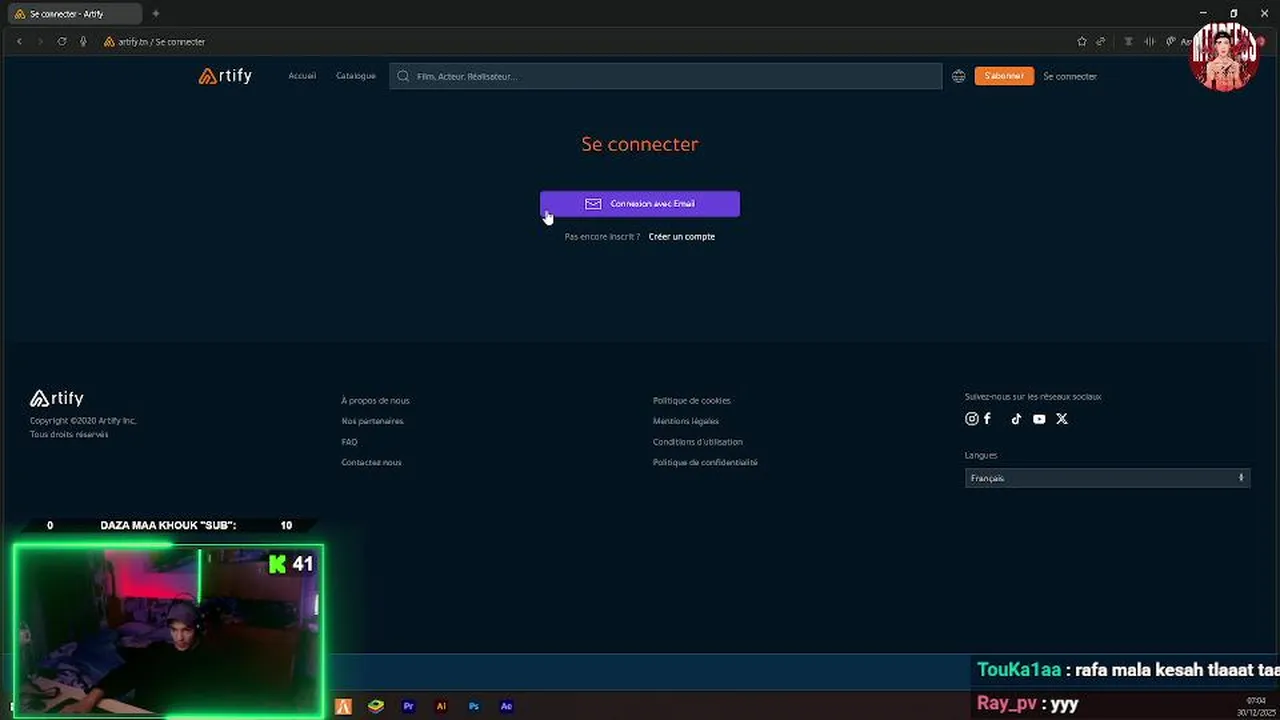Screen dimensions: 1280x720
Task: Open Artify YouTube channel icon
Action: pos(1039,419)
